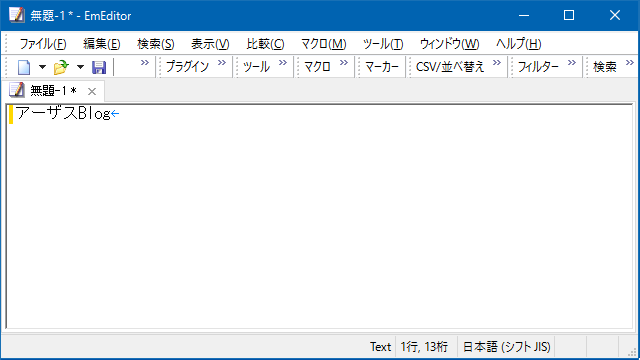The height and width of the screenshot is (360, 640).
Task: Click the マクロ toolbar label
Action: click(x=317, y=67)
